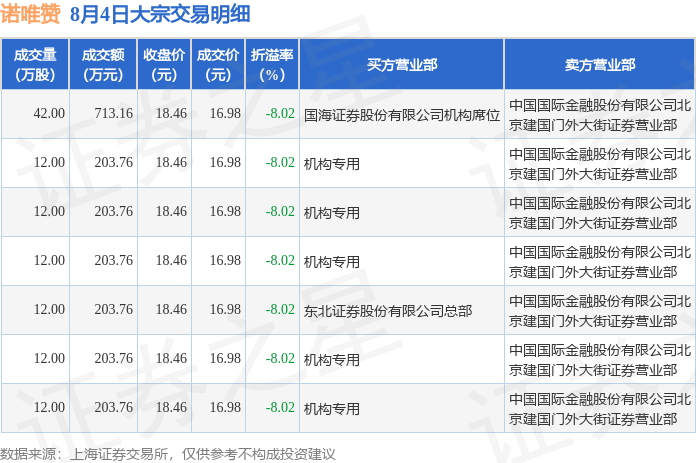
Task: Click 机构专用 in the last row
Action: click(332, 409)
